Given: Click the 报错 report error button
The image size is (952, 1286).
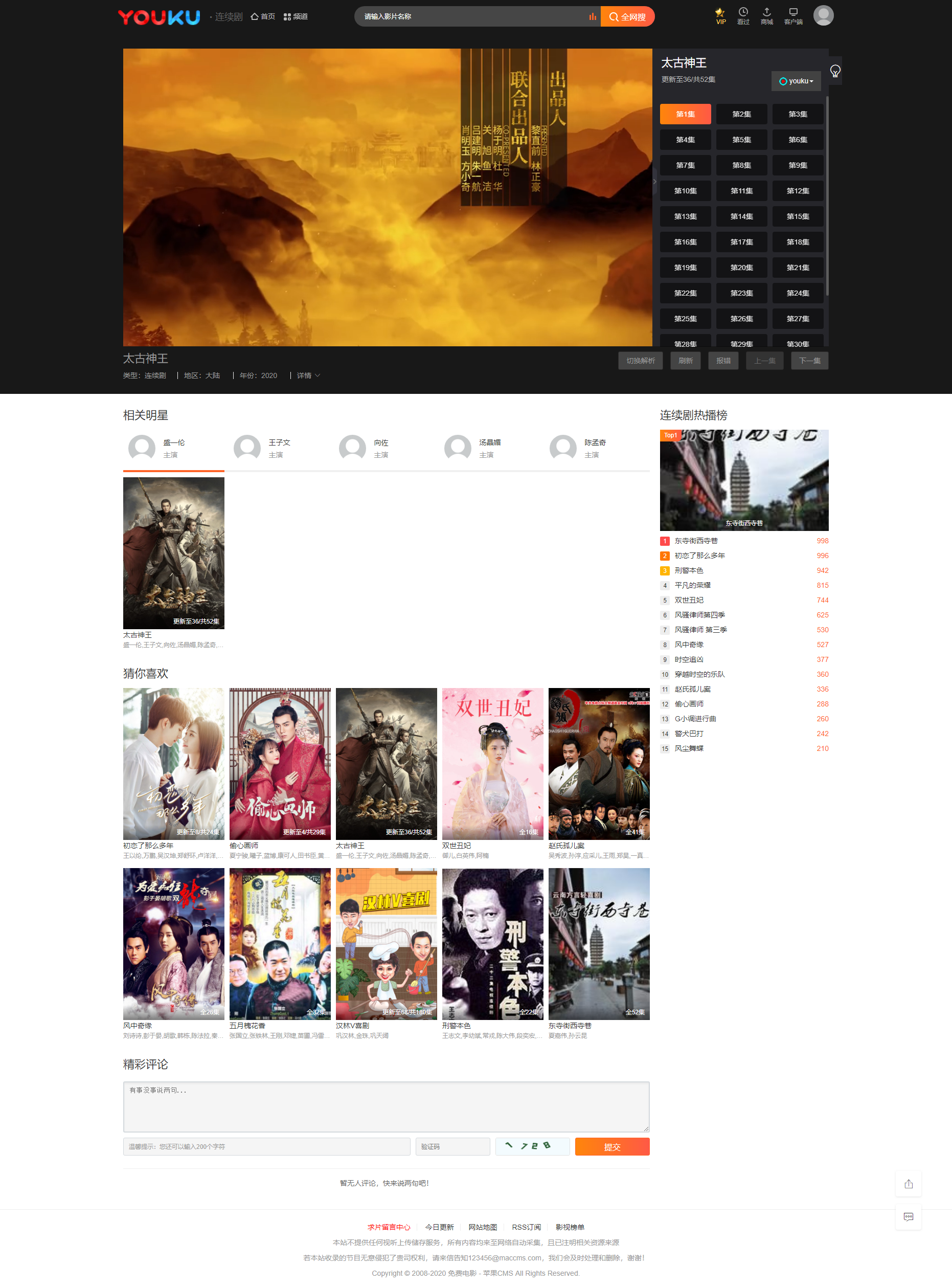Looking at the screenshot, I should [x=723, y=361].
